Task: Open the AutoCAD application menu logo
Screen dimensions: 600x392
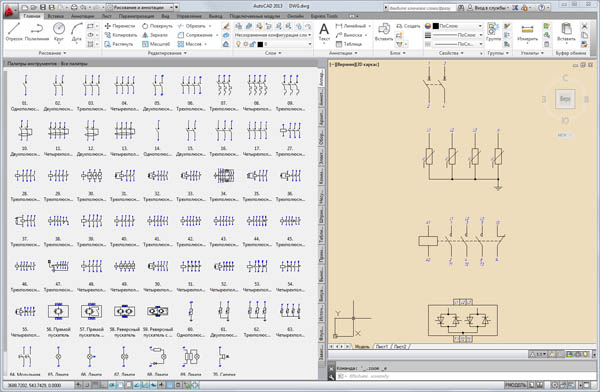Action: click(x=10, y=11)
